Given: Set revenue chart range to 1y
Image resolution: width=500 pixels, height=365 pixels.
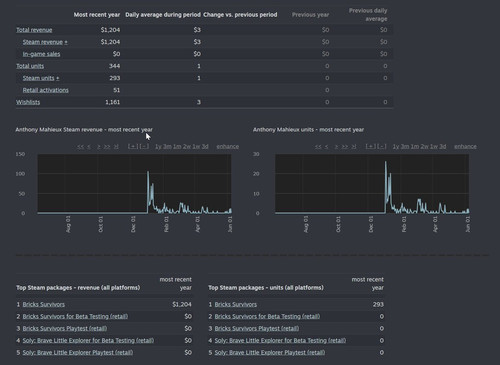Looking at the screenshot, I should (158, 147).
